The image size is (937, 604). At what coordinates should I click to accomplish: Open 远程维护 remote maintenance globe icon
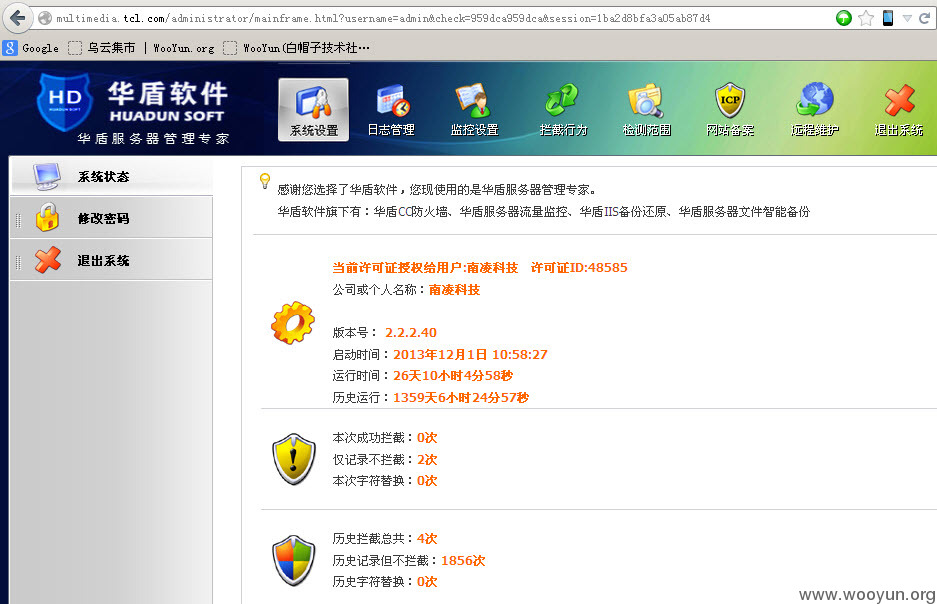(814, 110)
